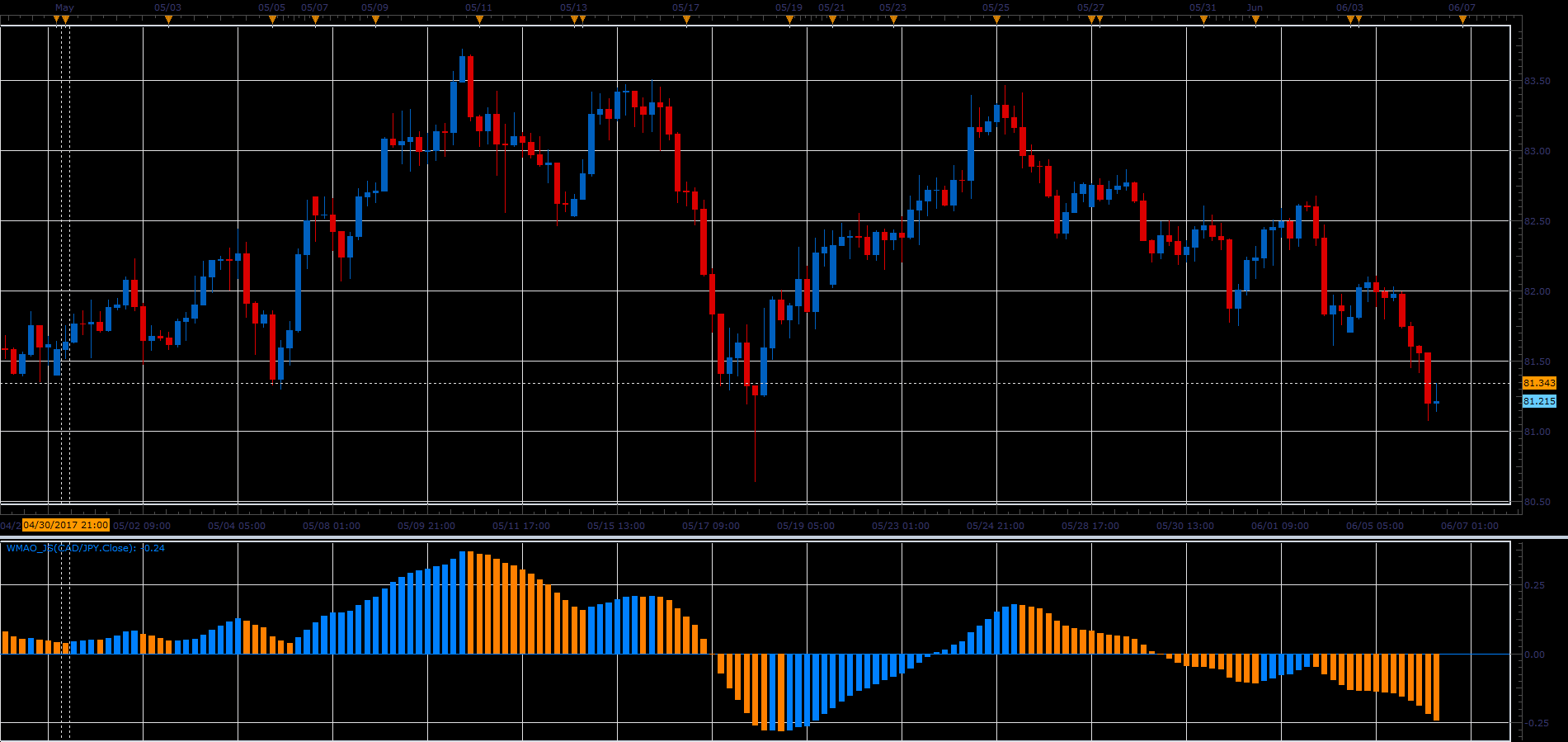Click the orange 81.343 price tag
The image size is (1568, 742).
tap(1539, 383)
